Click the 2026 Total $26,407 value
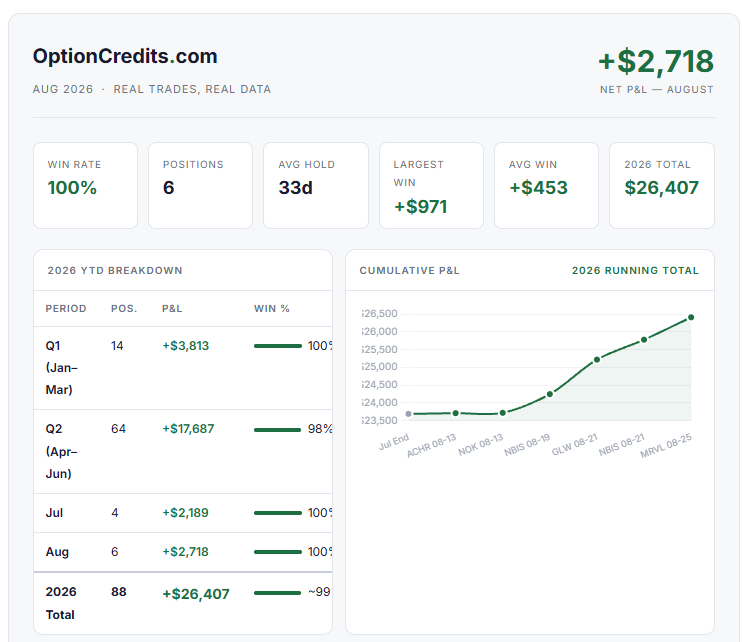This screenshot has width=742, height=642. pyautogui.click(x=661, y=188)
